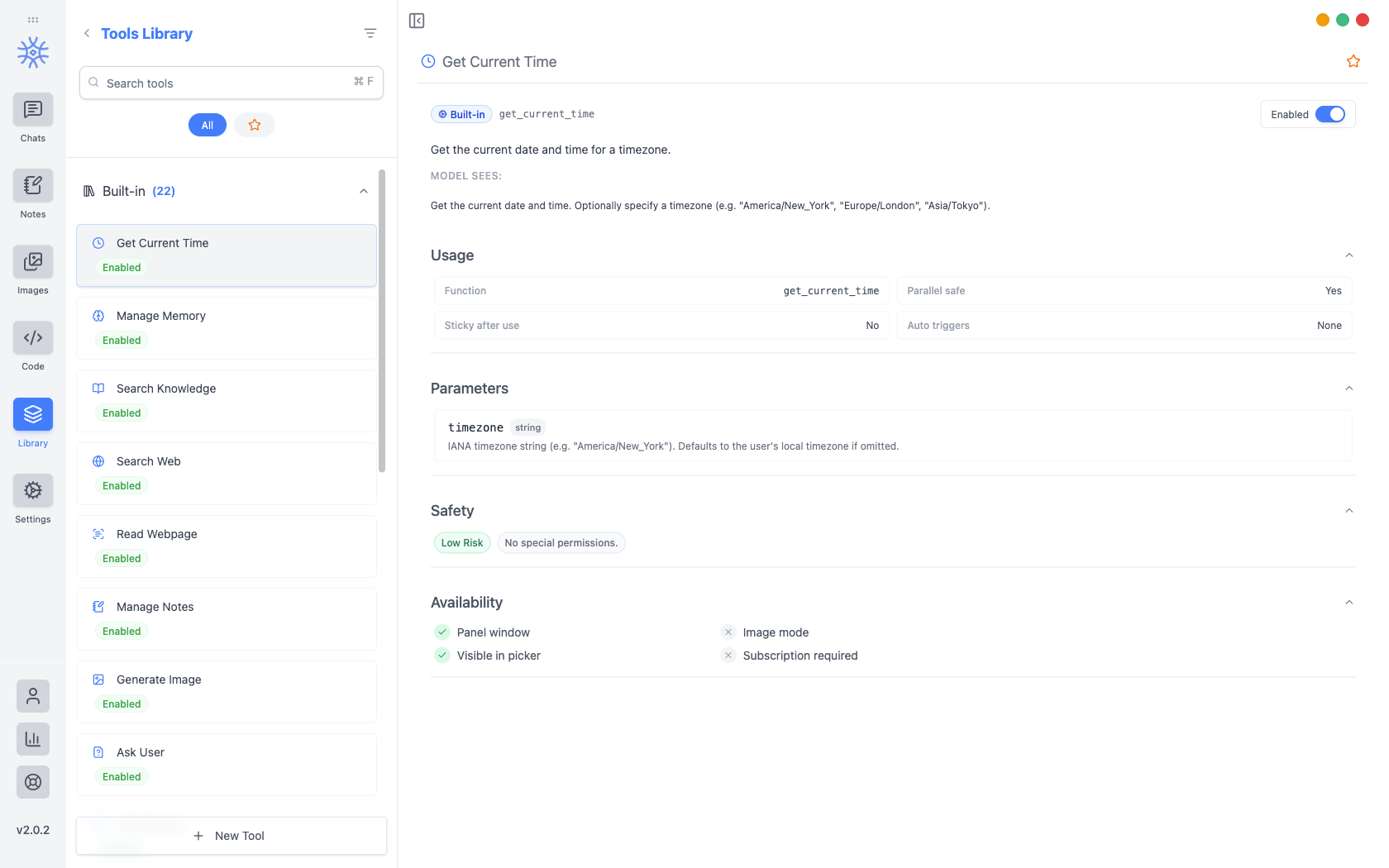Click the Generate Image icon

click(98, 680)
